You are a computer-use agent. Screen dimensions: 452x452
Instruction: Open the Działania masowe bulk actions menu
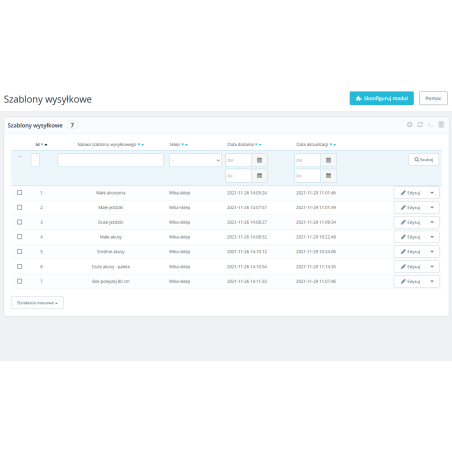pos(37,303)
